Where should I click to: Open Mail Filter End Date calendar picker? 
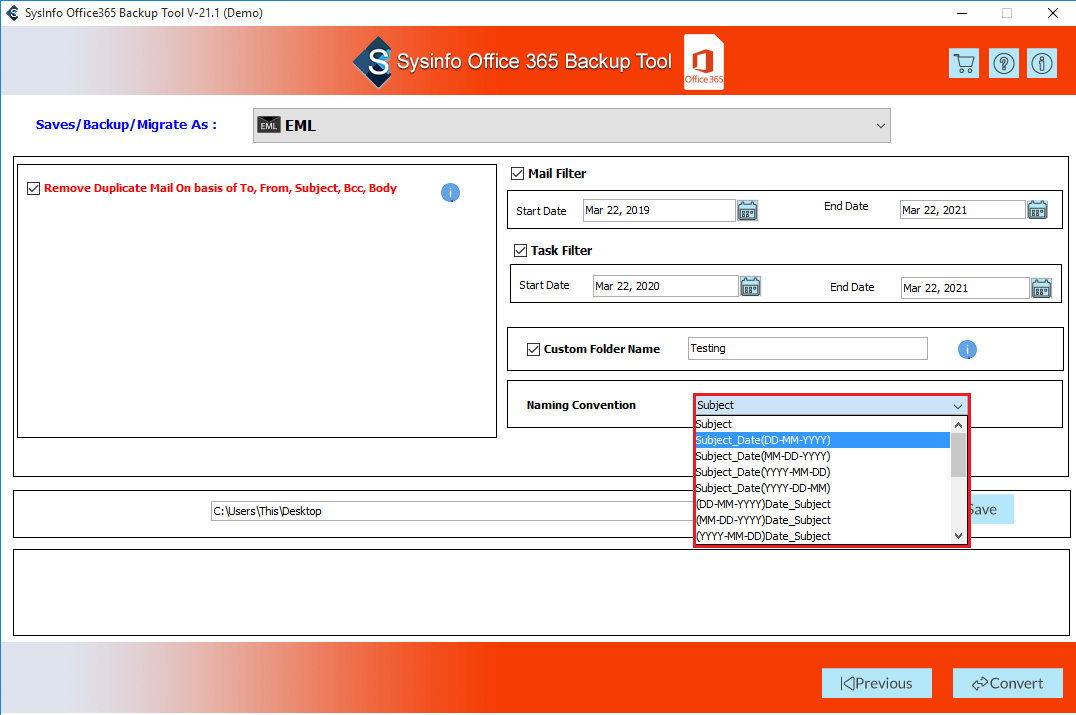(1037, 210)
